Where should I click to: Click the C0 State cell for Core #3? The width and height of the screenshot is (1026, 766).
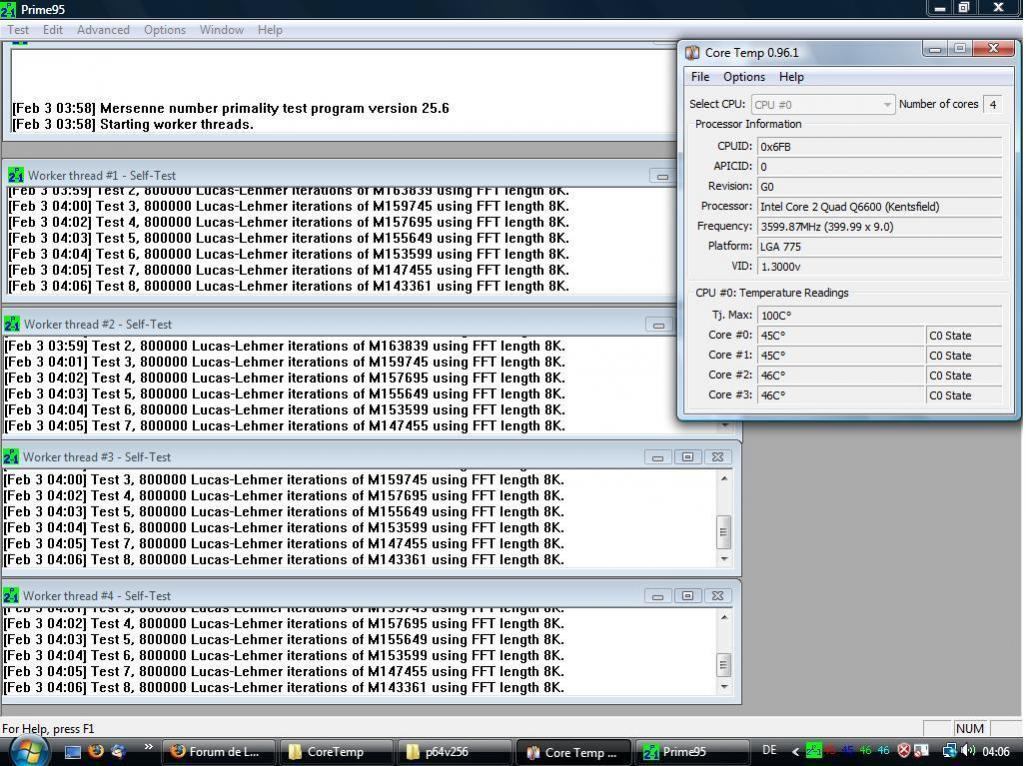[964, 395]
